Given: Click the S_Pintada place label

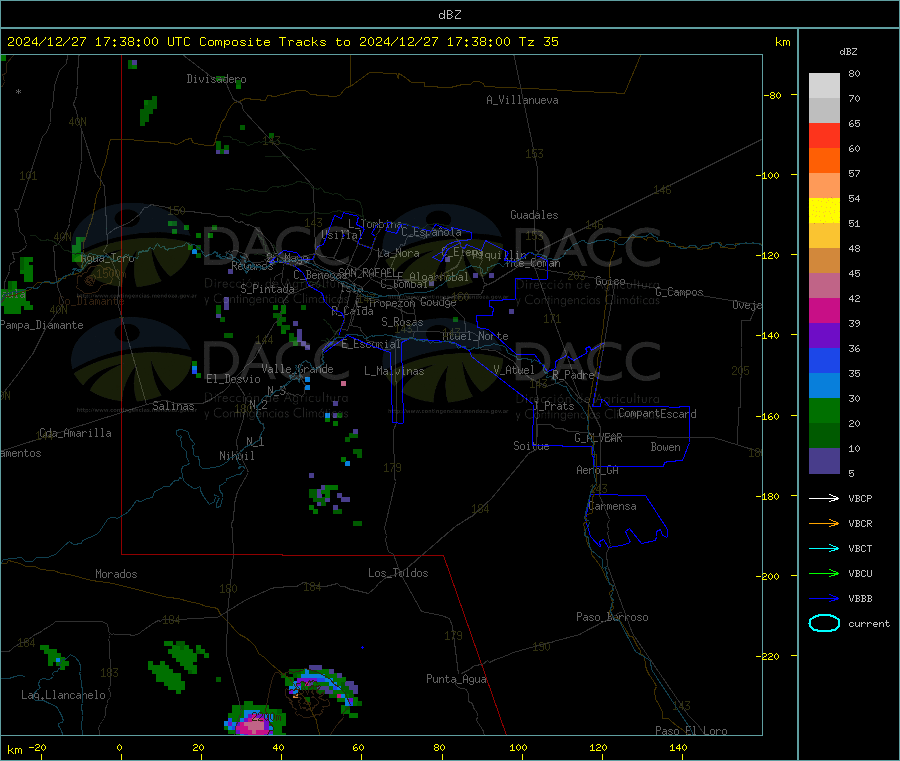Looking at the screenshot, I should (x=267, y=289).
